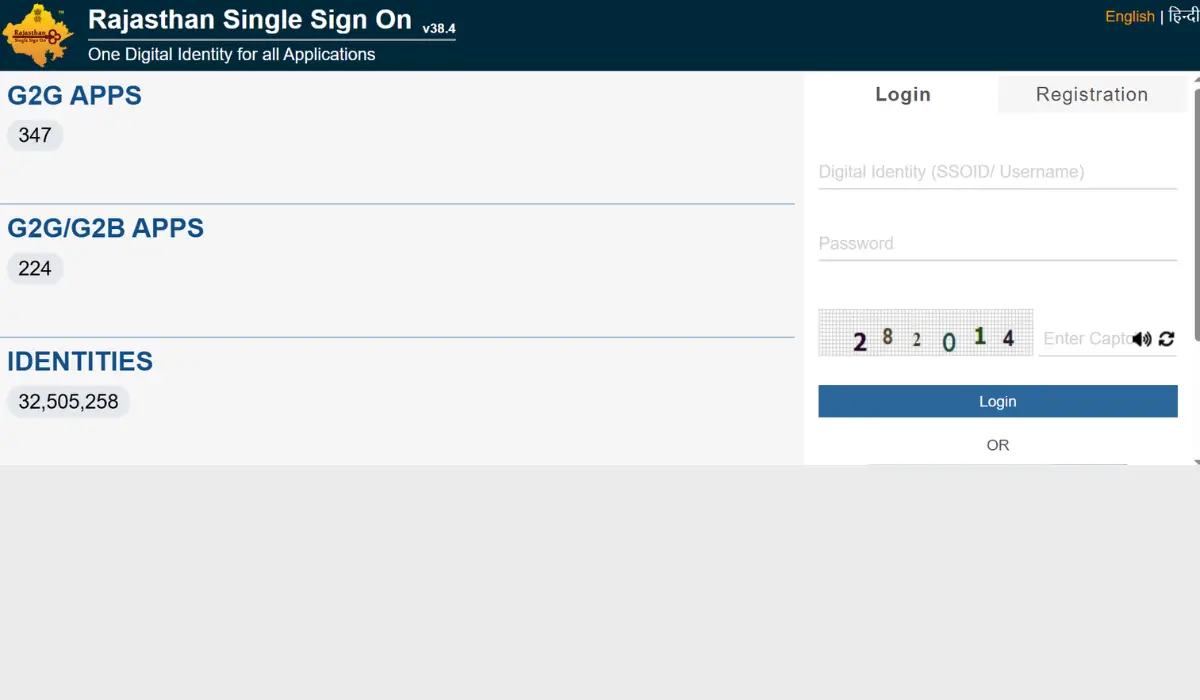Select the 347 count badge
Screen dimensions: 1200x700
[x=35, y=135]
